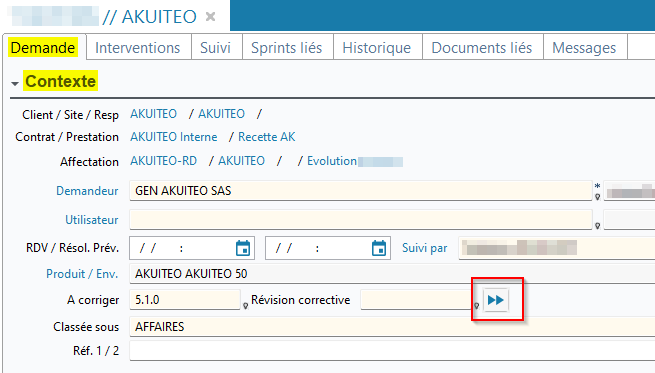
Task: Close the AKUITEO tab
Action: click(x=211, y=17)
